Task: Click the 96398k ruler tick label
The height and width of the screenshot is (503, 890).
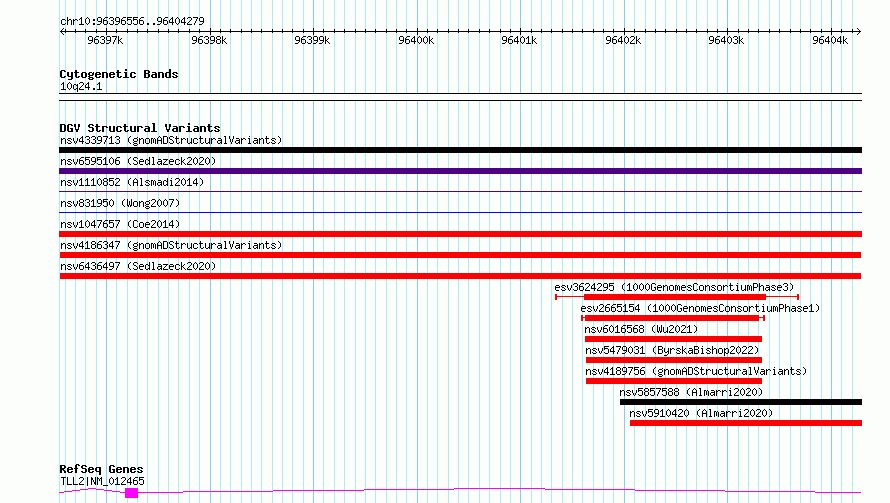Action: point(209,40)
